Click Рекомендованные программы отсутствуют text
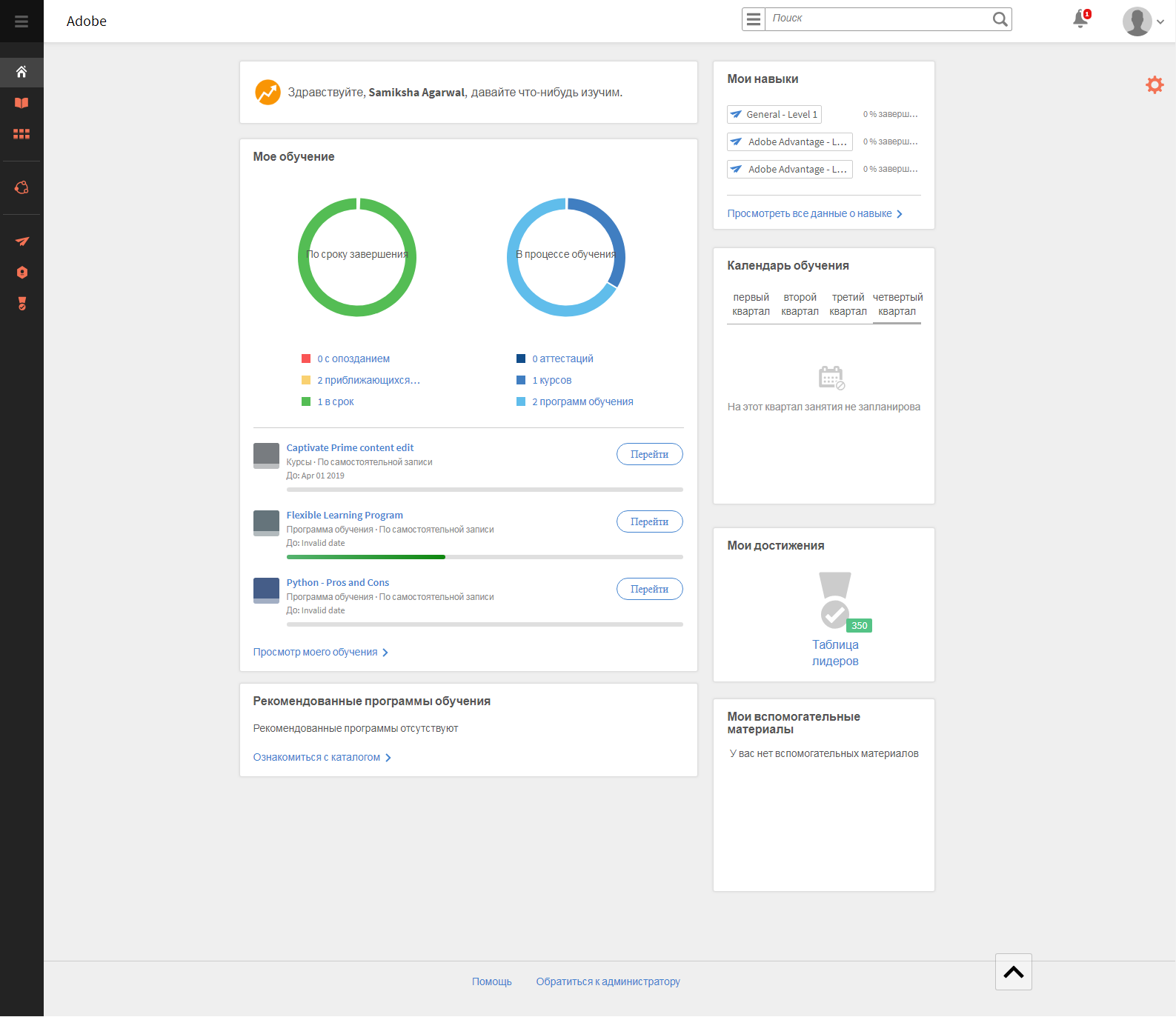The width and height of the screenshot is (1176, 1017). 356,728
